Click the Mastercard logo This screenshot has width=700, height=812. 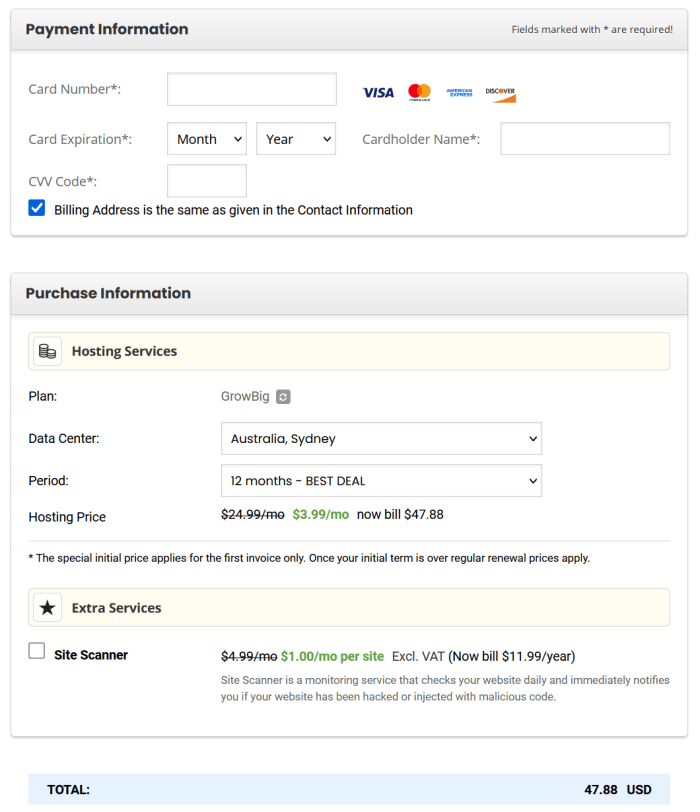click(419, 92)
